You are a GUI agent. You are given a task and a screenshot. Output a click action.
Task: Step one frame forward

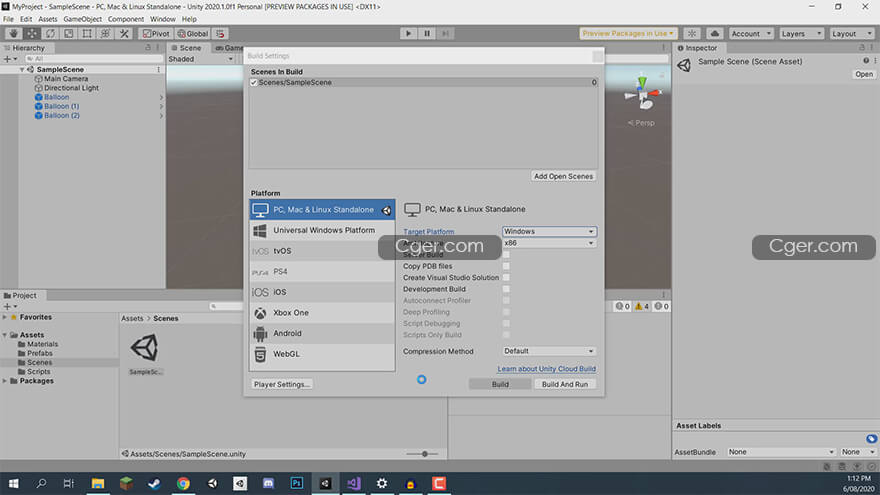(x=445, y=34)
